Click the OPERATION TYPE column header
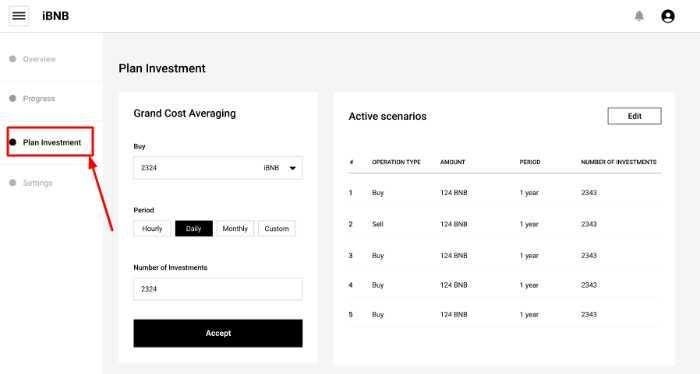Image resolution: width=700 pixels, height=374 pixels. pos(396,162)
